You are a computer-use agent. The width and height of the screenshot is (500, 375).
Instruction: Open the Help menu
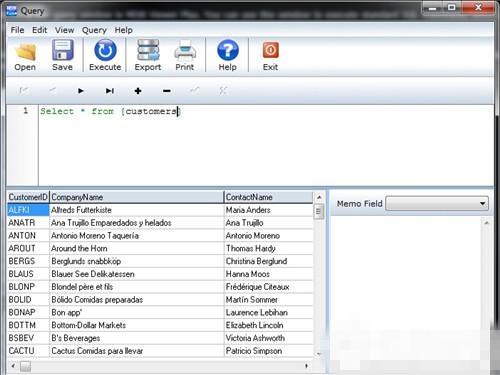click(x=124, y=30)
